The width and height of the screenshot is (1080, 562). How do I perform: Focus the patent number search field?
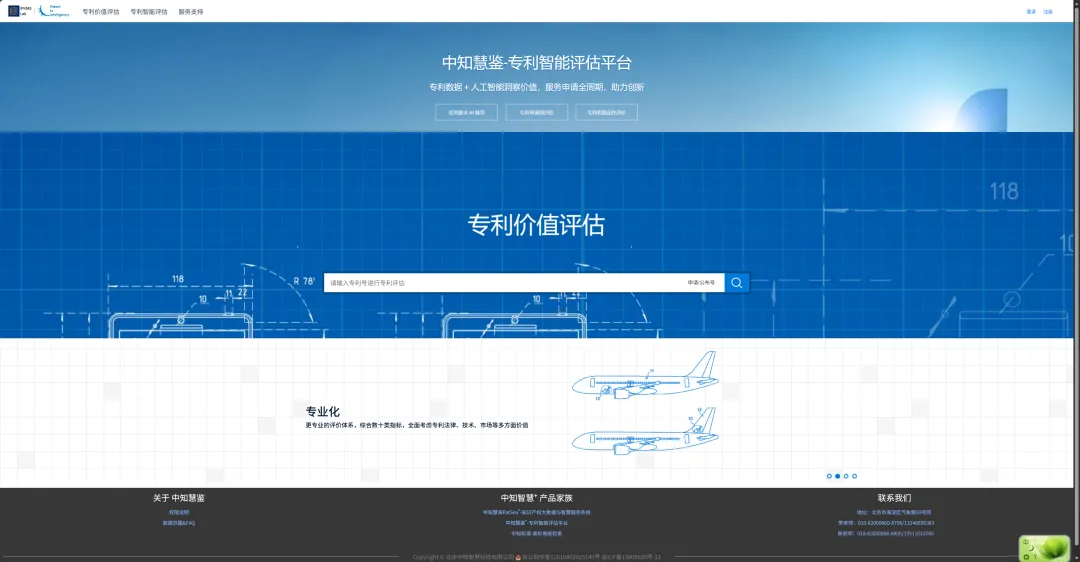(503, 282)
